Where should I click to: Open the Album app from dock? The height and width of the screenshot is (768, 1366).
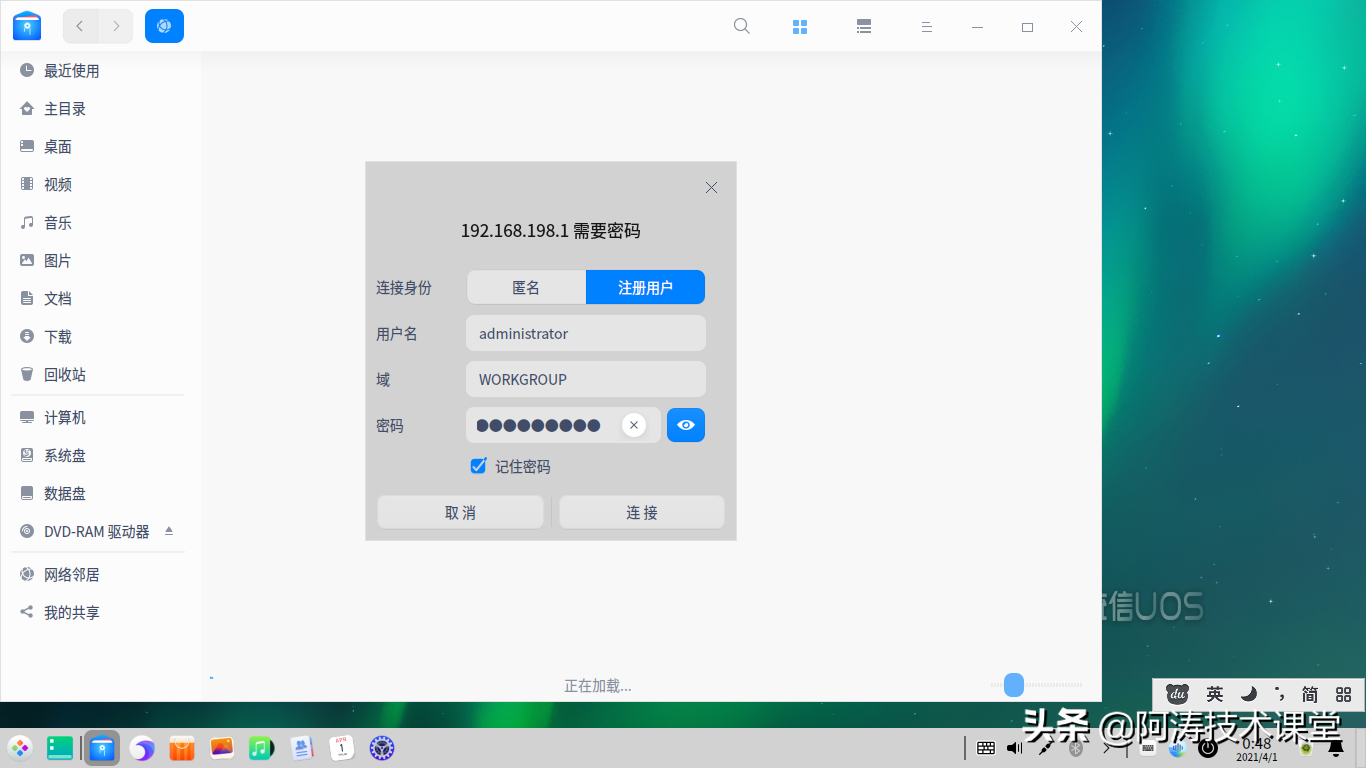coord(222,747)
